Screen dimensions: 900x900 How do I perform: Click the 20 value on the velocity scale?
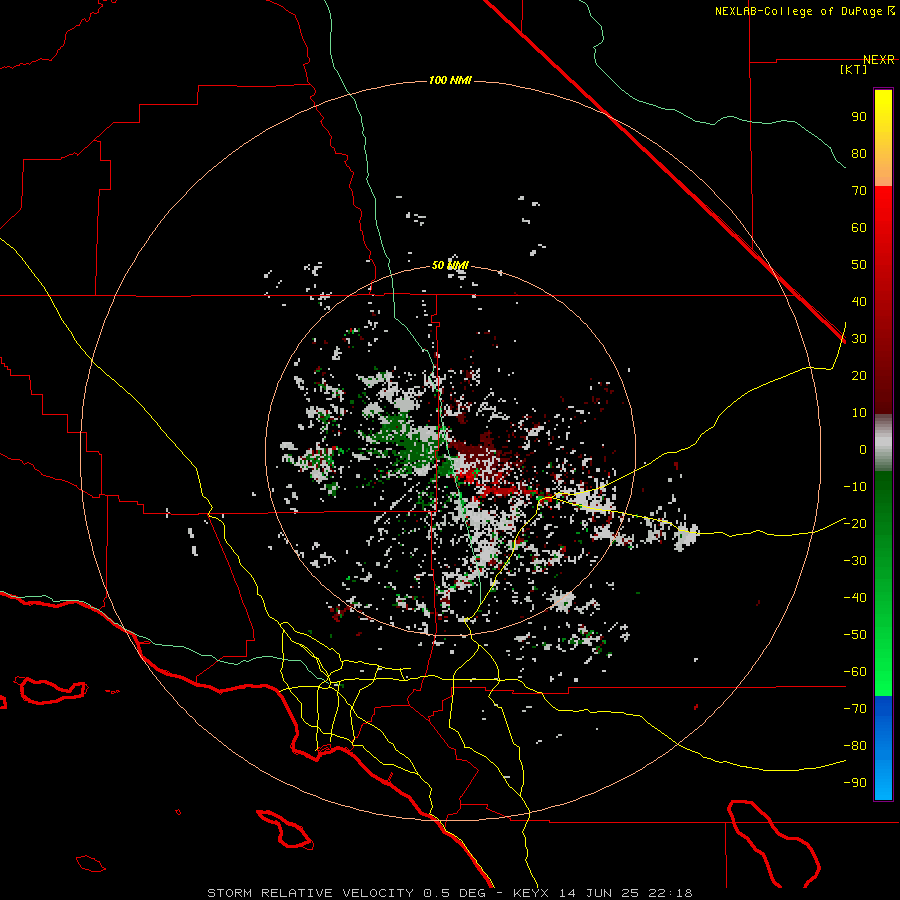click(859, 376)
